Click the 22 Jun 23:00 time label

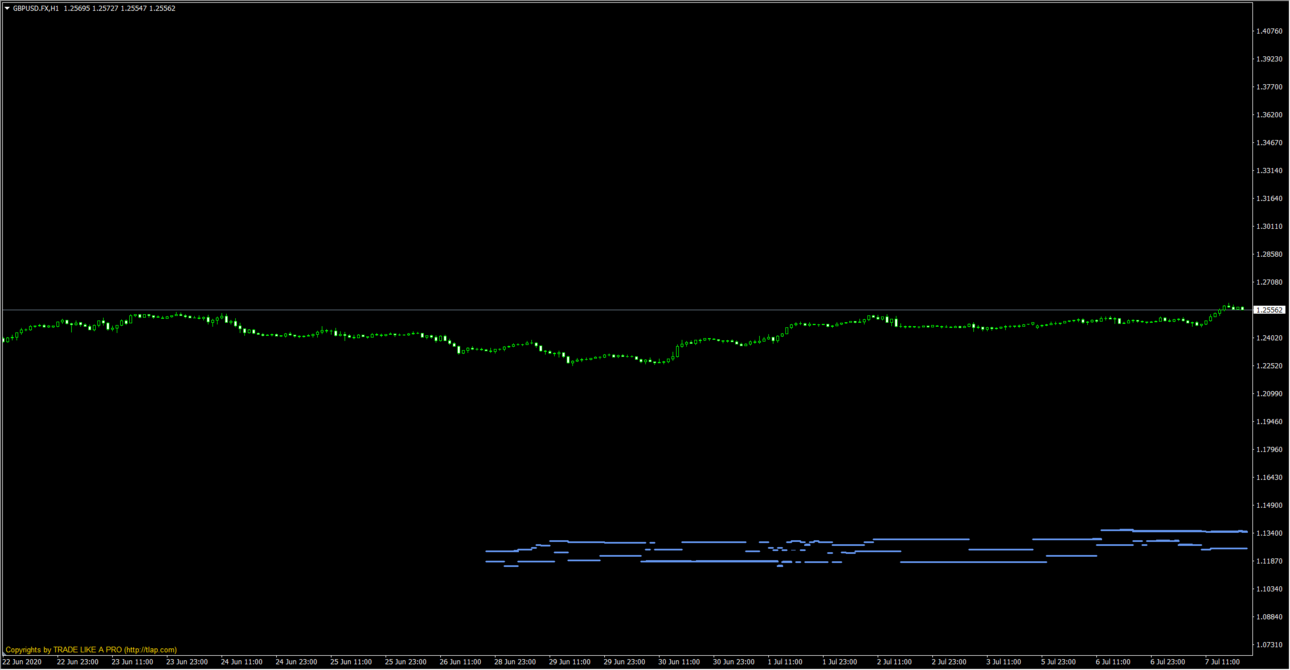click(77, 662)
